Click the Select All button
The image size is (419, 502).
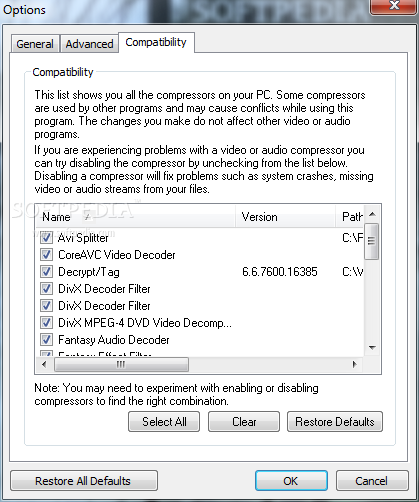164,422
